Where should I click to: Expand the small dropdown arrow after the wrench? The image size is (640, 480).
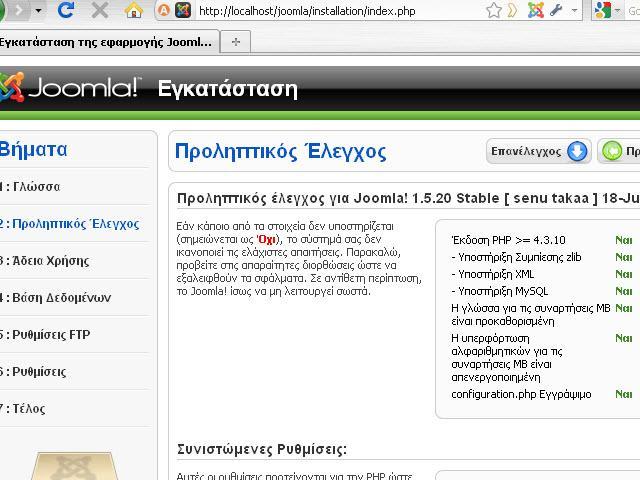(x=574, y=11)
